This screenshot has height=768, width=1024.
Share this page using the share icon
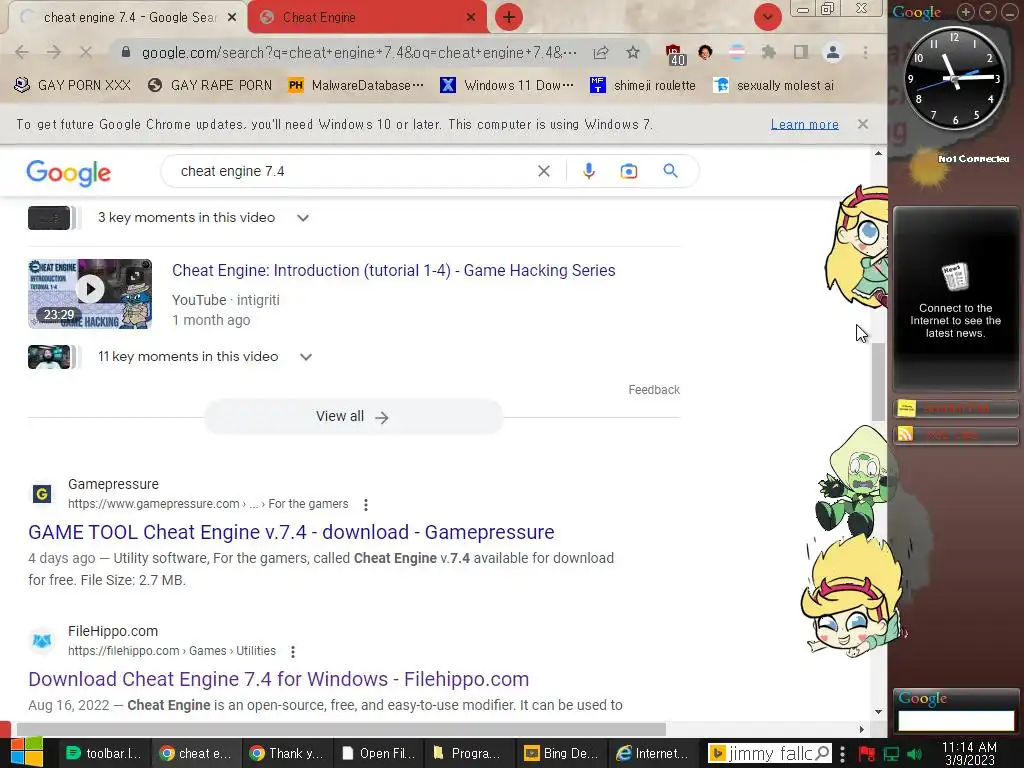click(x=601, y=52)
